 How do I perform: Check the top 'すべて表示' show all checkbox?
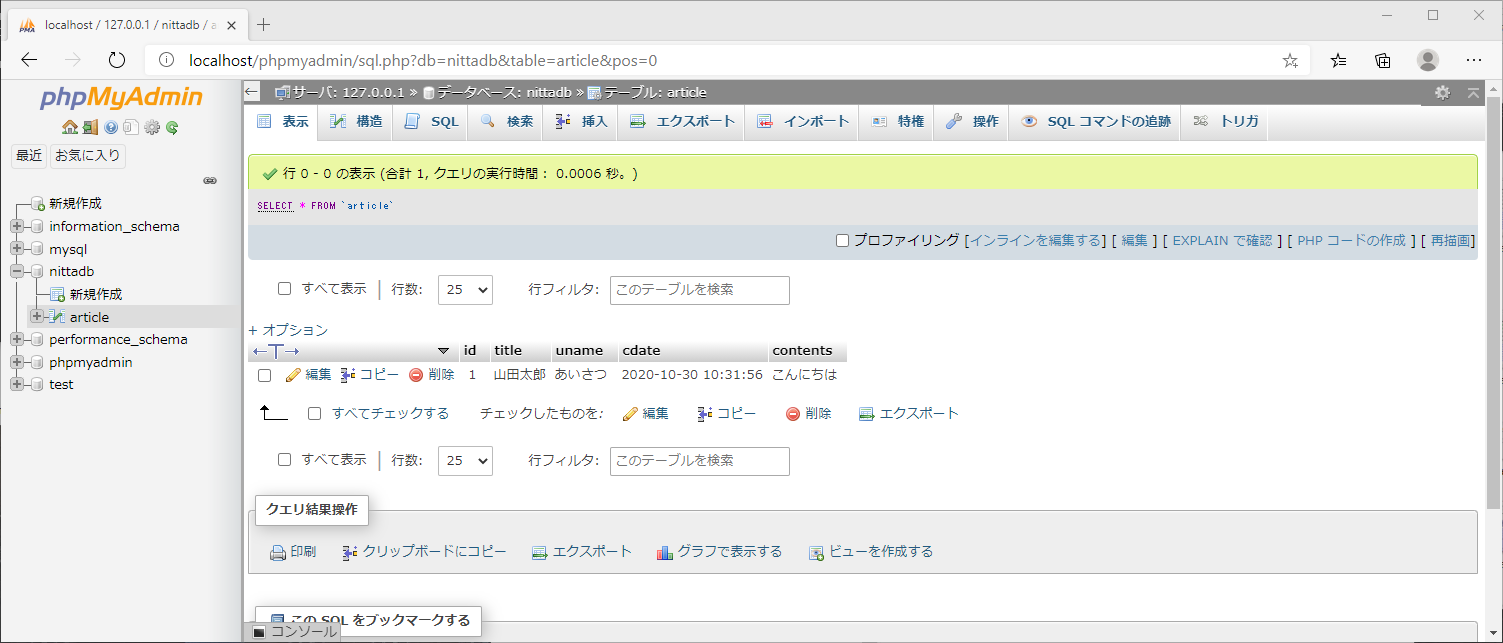pyautogui.click(x=284, y=289)
